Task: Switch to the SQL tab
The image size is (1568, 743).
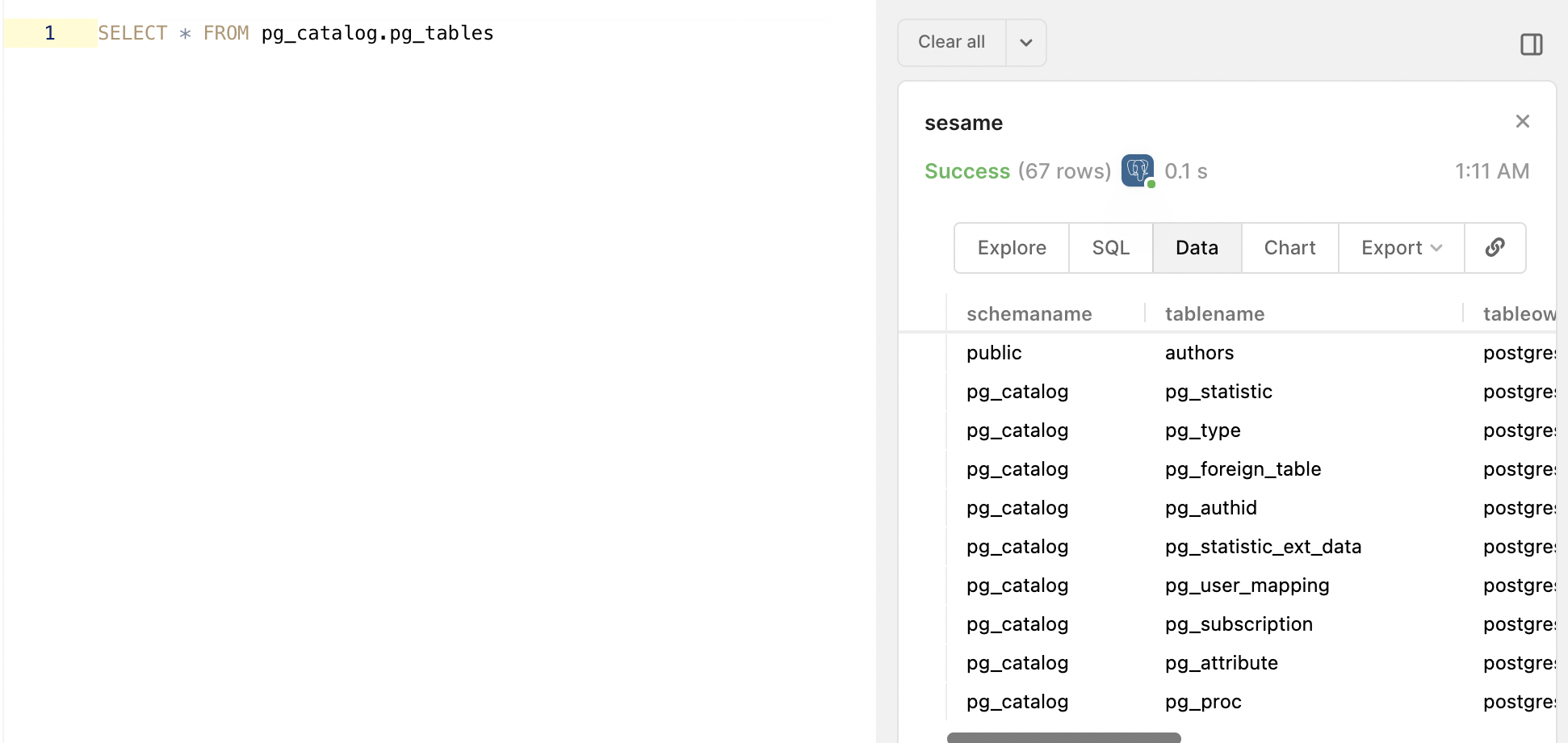Action: (1111, 247)
